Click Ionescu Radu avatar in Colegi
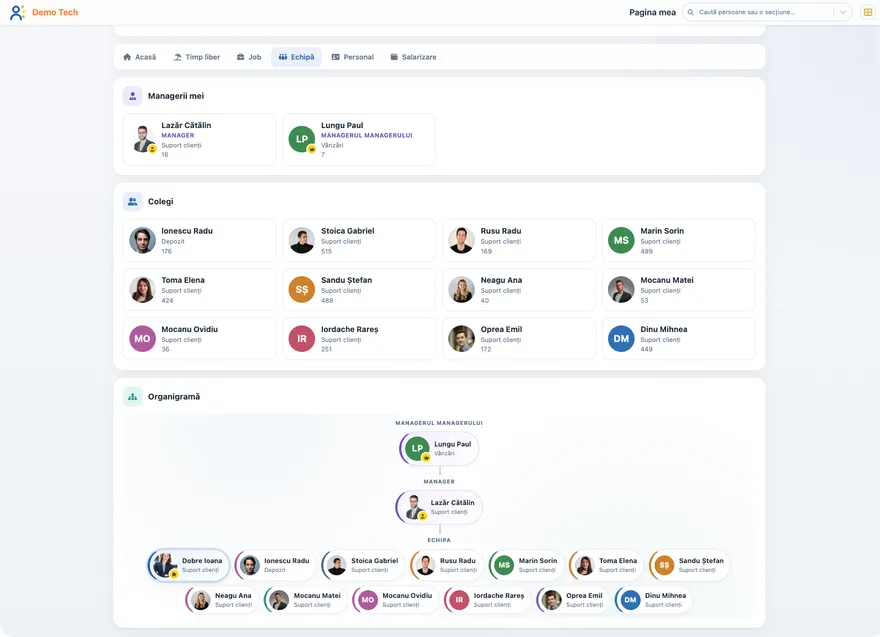The width and height of the screenshot is (880, 637). coord(143,240)
